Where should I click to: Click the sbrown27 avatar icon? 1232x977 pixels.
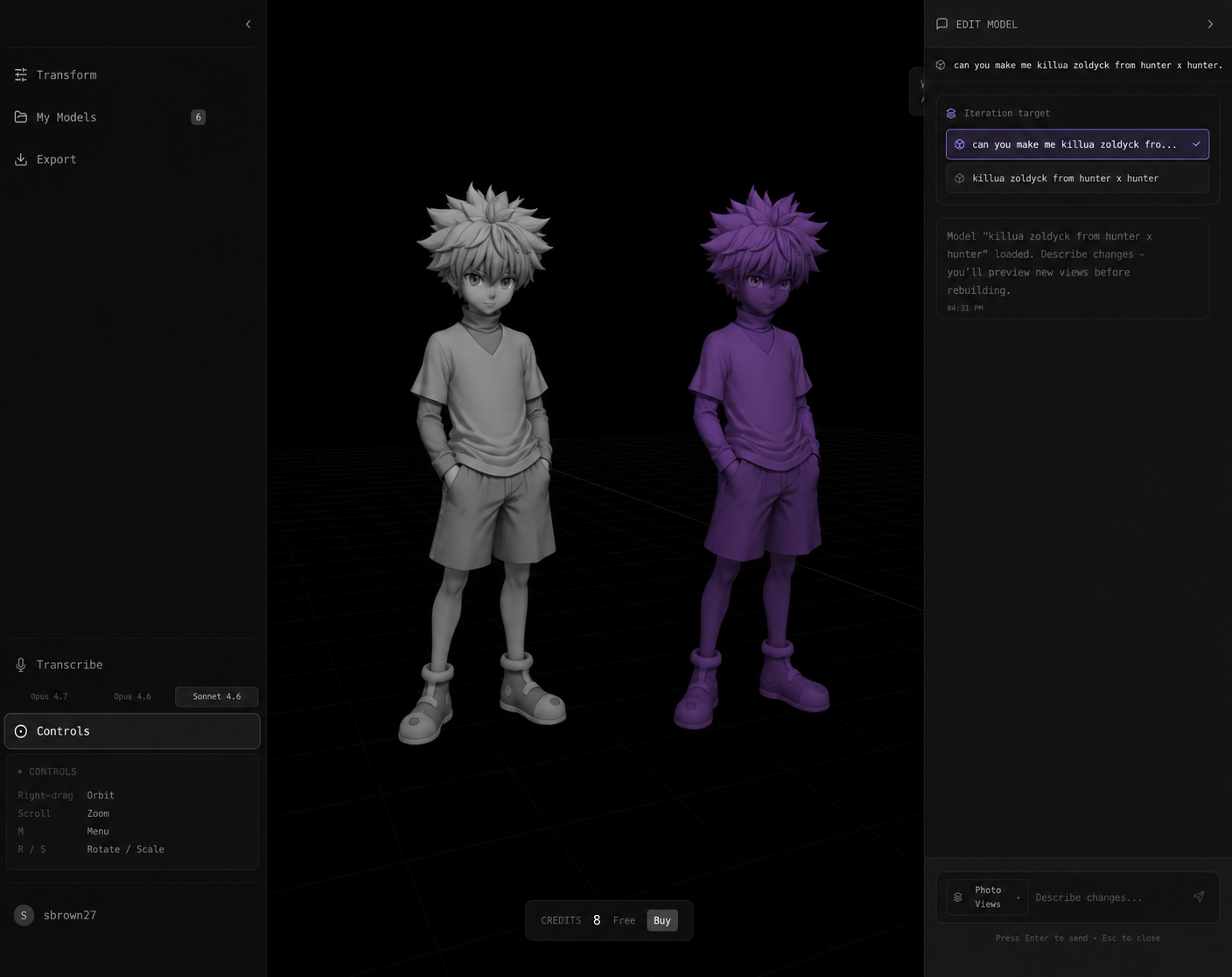tap(24, 915)
